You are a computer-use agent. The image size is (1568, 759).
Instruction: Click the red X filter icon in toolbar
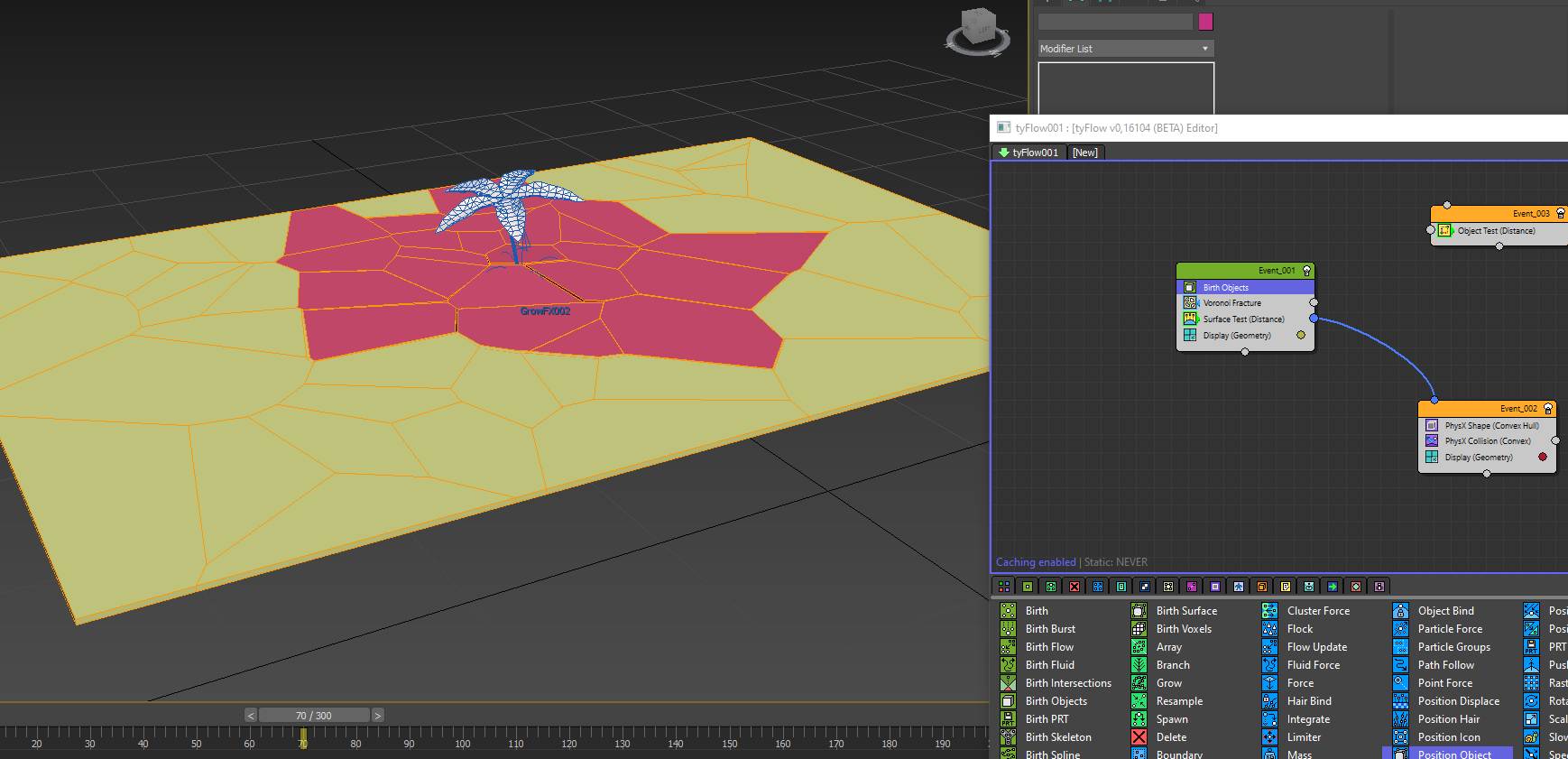pyautogui.click(x=1074, y=587)
